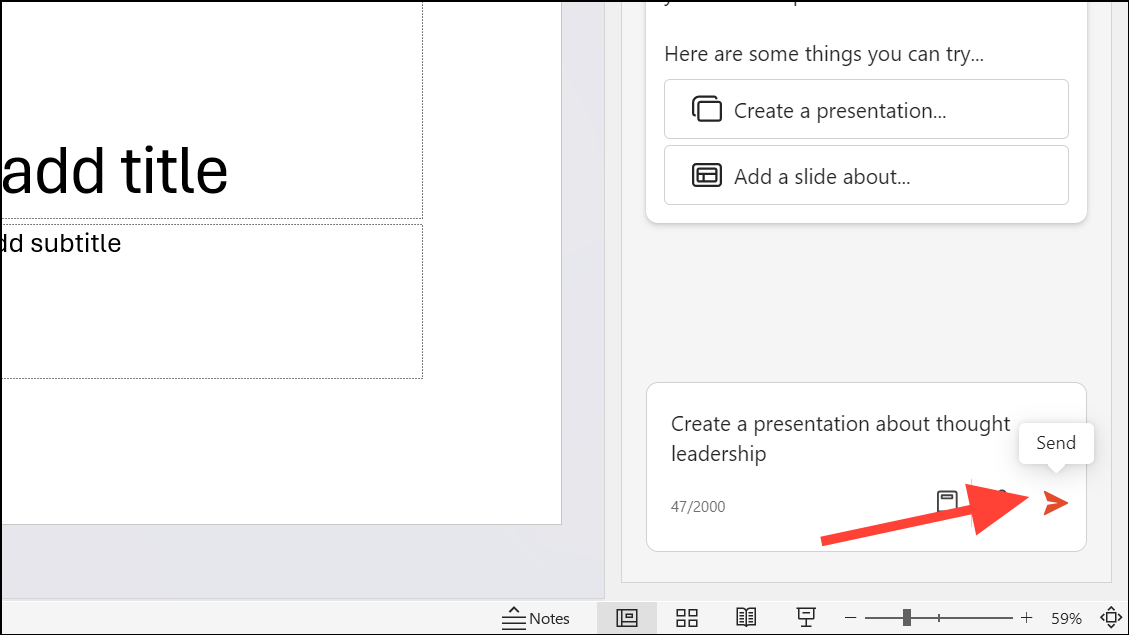Viewport: 1129px width, 635px height.
Task: Choose the Create a presentation suggestion
Action: click(866, 109)
